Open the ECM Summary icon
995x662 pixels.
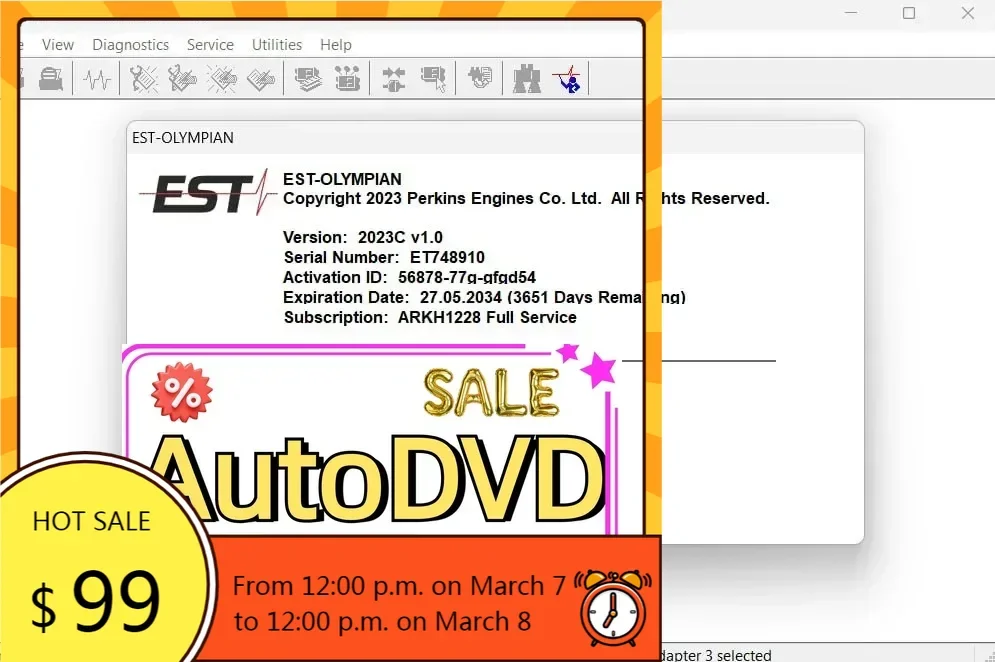point(308,79)
